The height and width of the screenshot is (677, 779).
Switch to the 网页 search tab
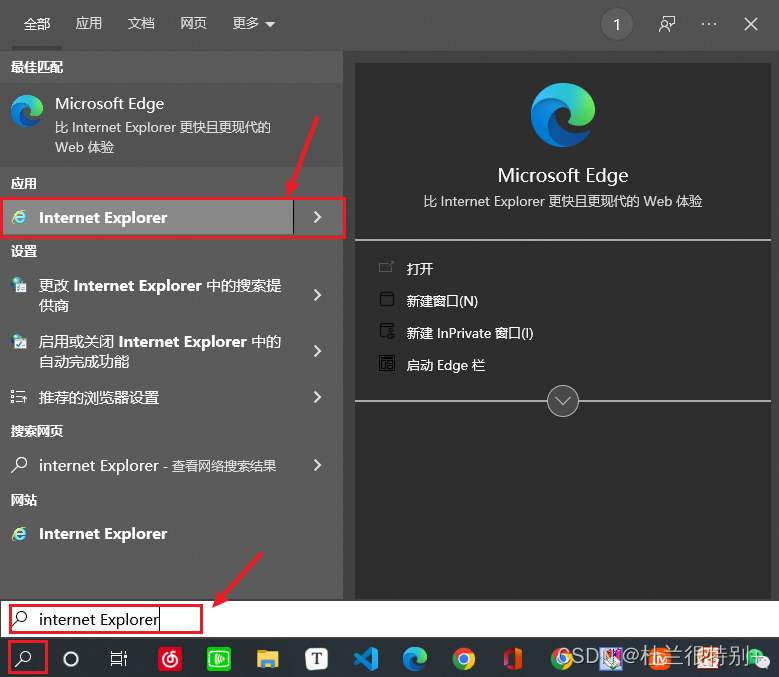[x=193, y=23]
